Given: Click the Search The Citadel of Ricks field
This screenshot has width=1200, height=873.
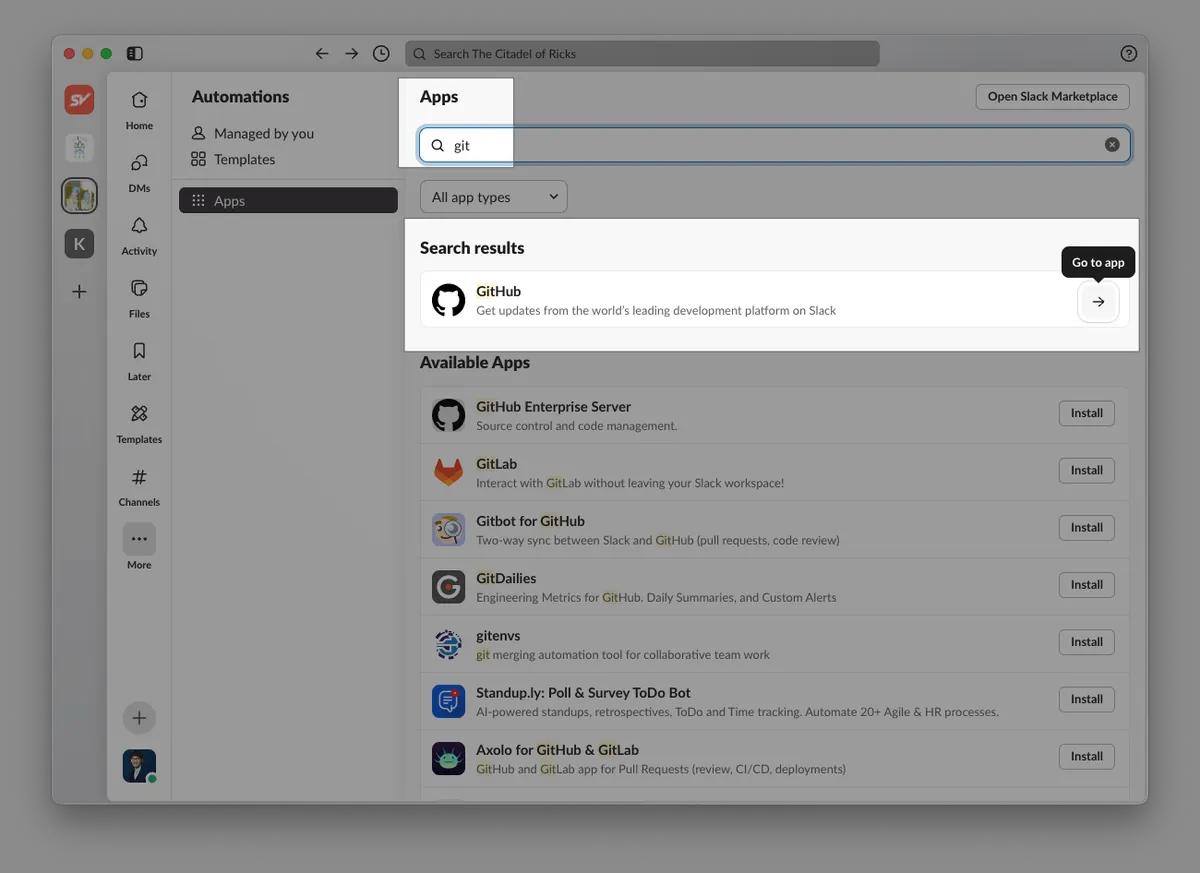Looking at the screenshot, I should coord(642,54).
